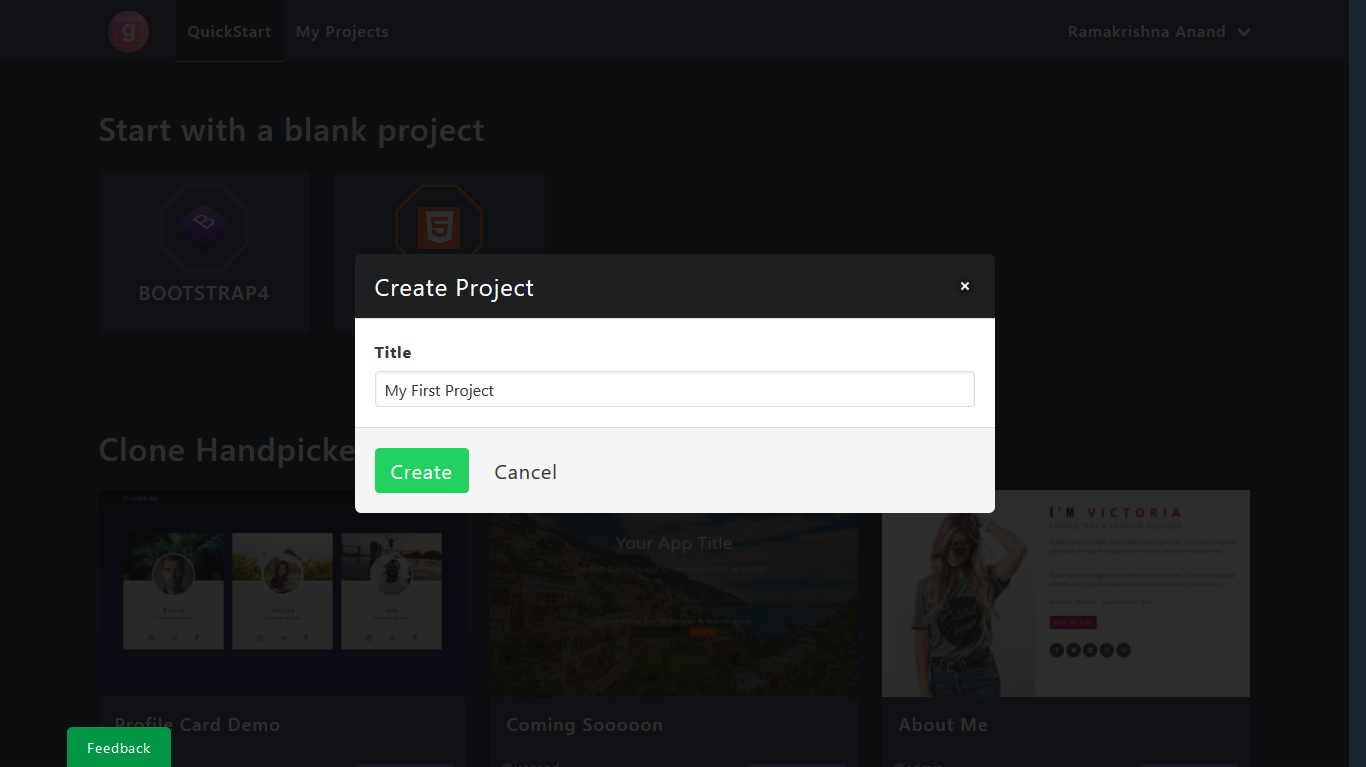Cancel the project creation dialog
The image size is (1366, 767).
[x=525, y=471]
